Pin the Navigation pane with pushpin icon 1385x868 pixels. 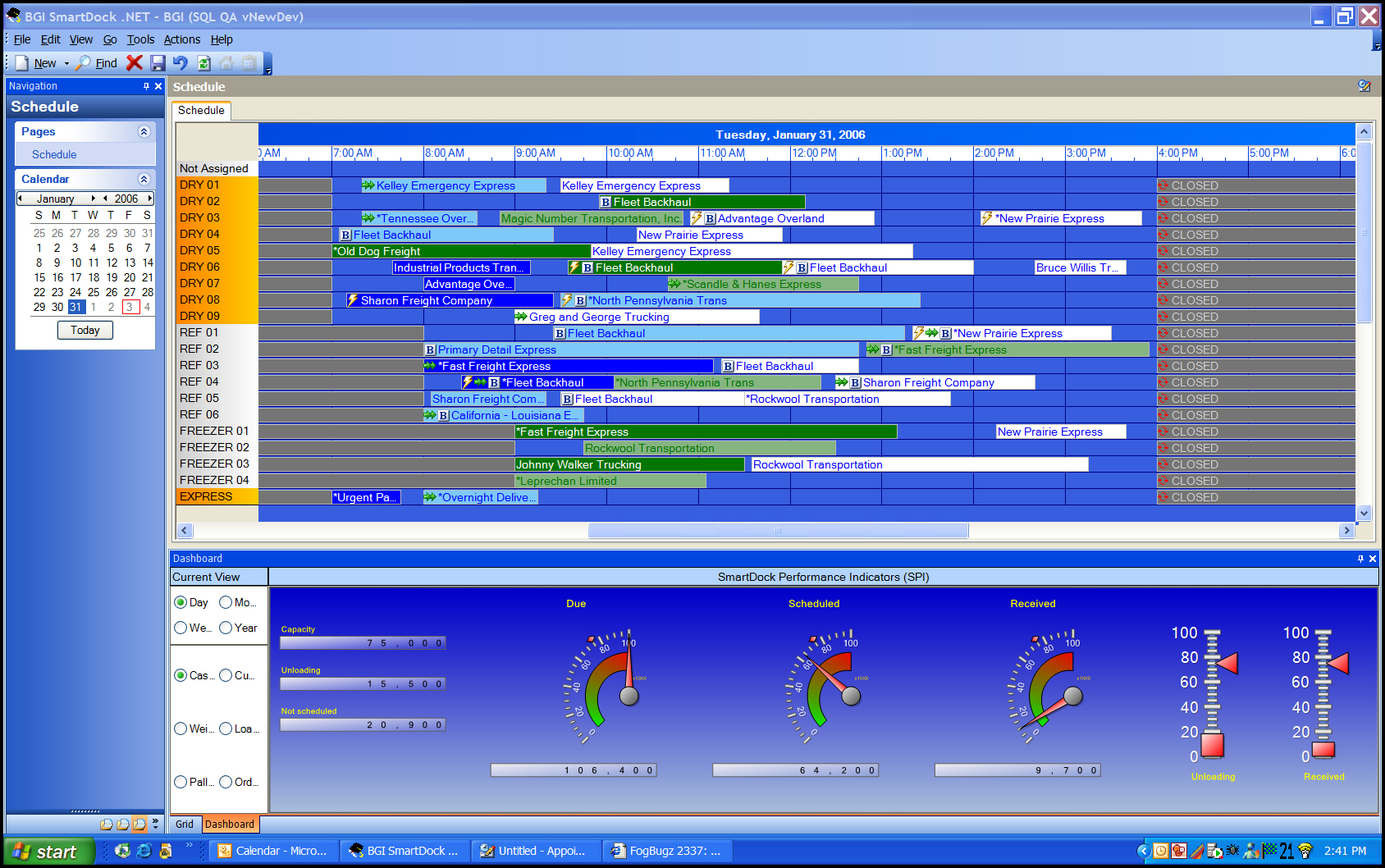pyautogui.click(x=146, y=86)
